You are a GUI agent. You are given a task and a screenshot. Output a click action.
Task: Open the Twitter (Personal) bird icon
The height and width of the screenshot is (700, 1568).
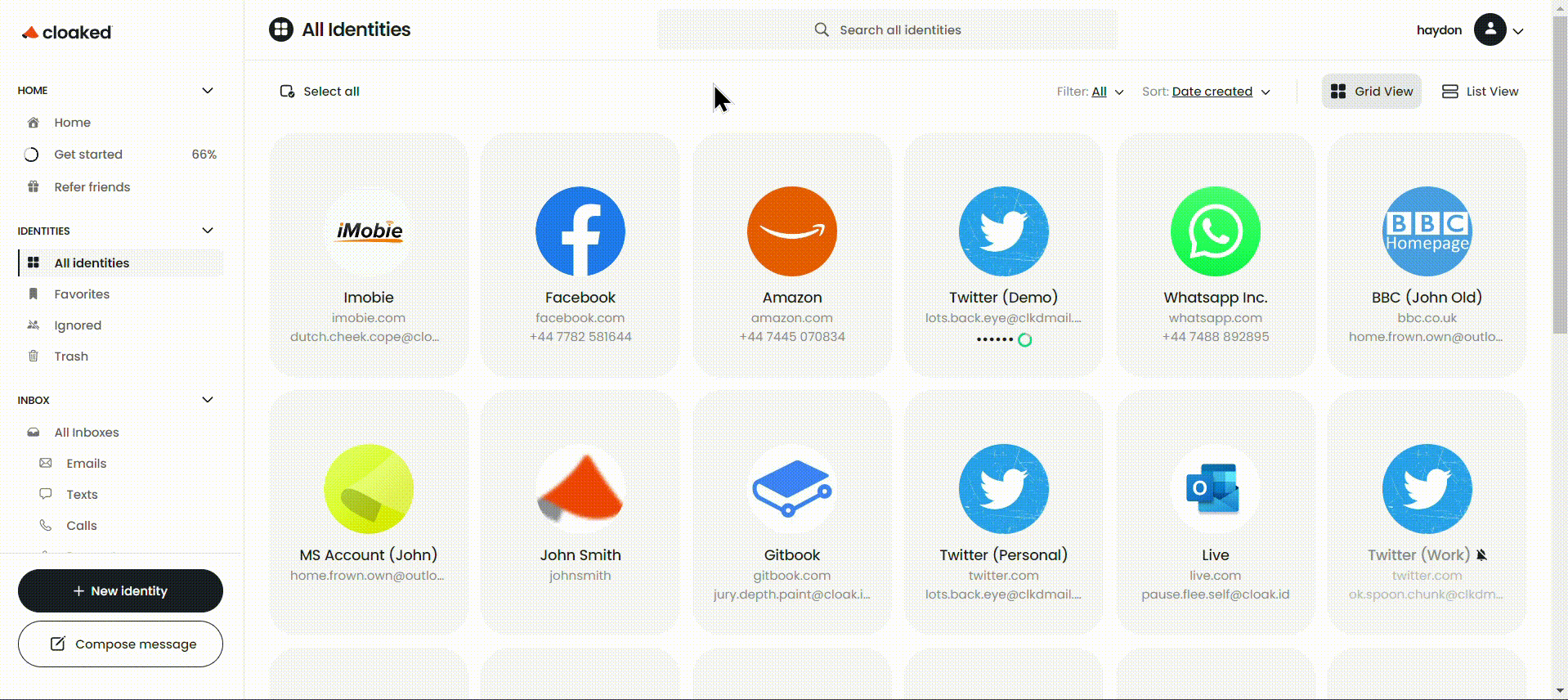pyautogui.click(x=1004, y=489)
